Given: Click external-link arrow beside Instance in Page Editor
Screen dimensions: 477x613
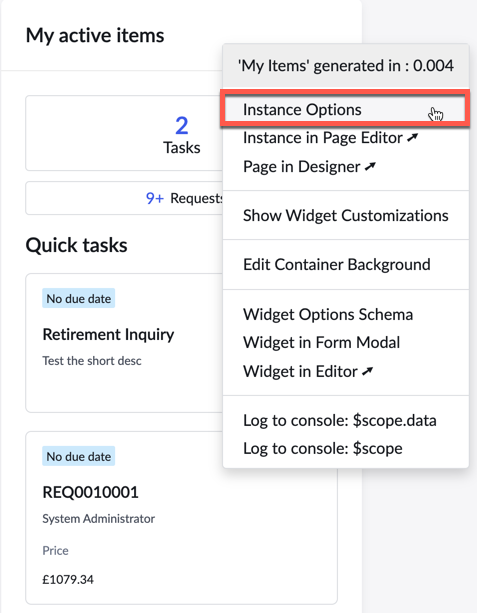Looking at the screenshot, I should pyautogui.click(x=412, y=137).
